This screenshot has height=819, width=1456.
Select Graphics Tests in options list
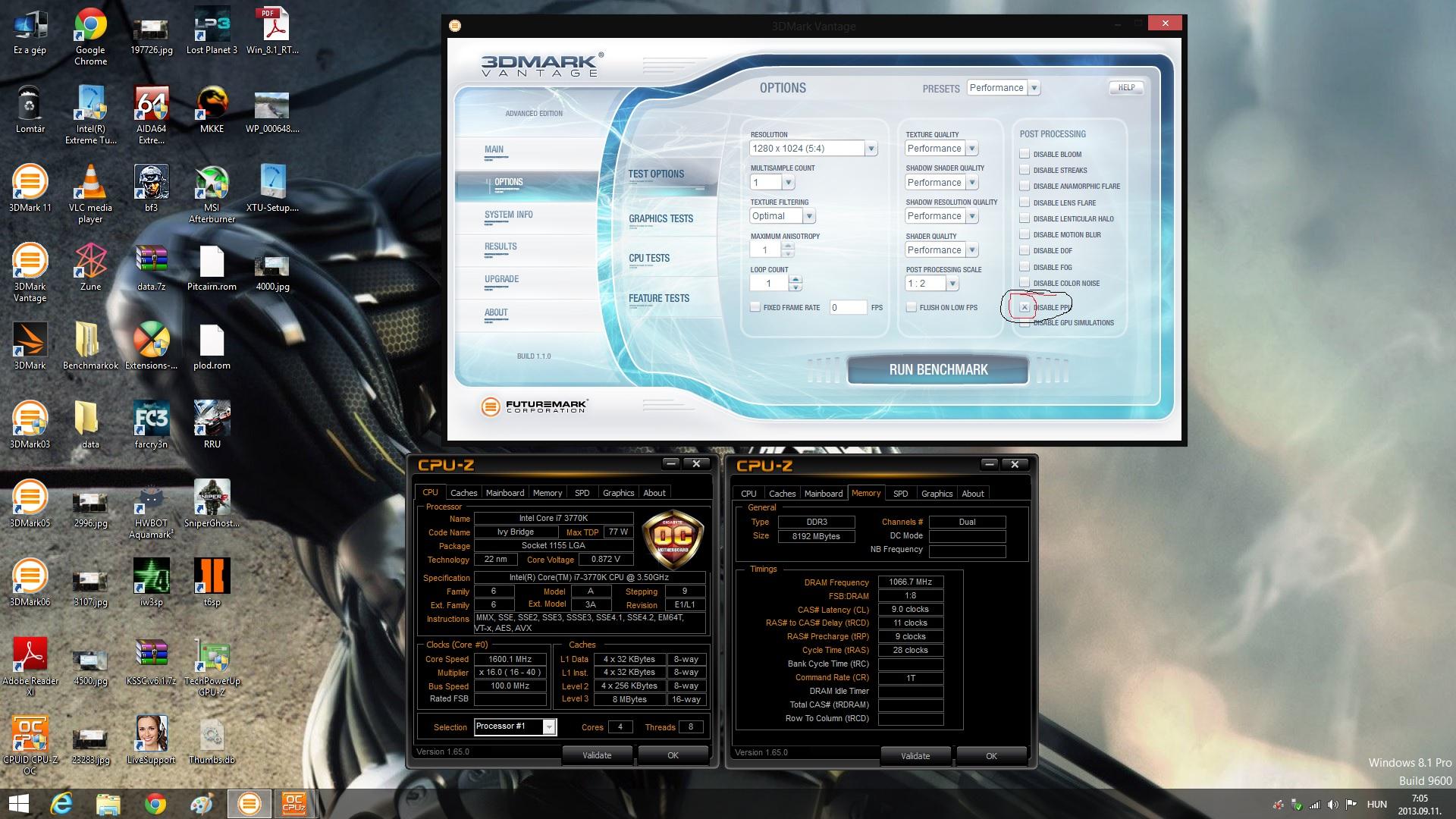661,218
